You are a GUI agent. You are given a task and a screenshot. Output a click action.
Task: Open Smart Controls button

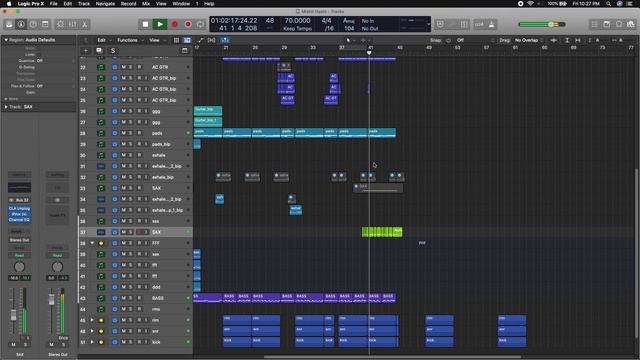click(60, 24)
